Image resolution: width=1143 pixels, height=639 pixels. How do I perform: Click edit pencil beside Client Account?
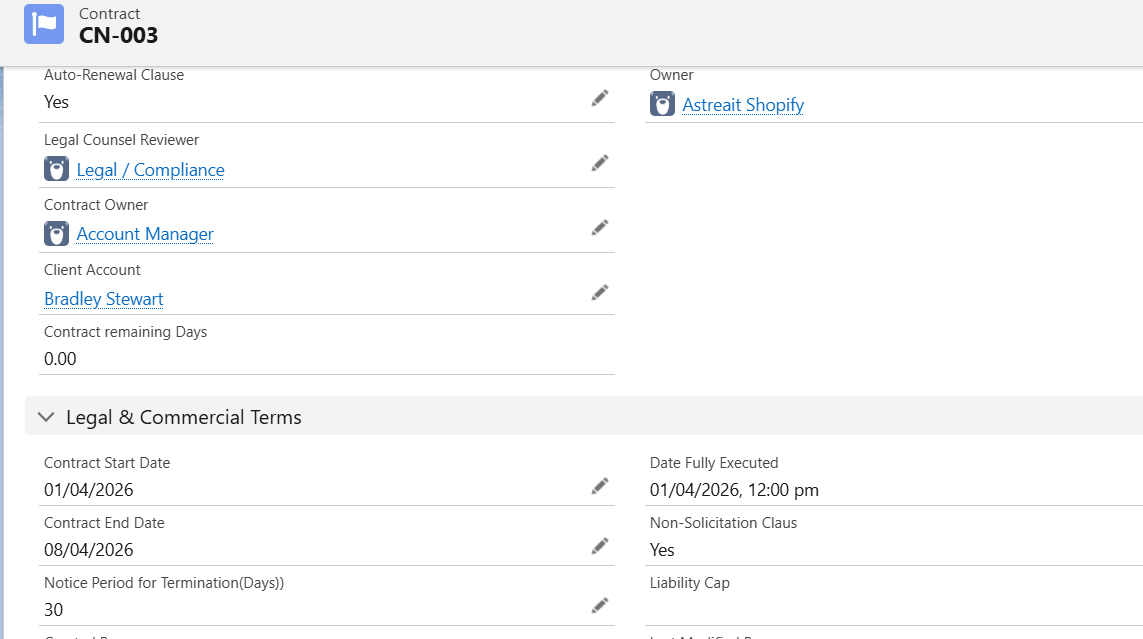[599, 293]
